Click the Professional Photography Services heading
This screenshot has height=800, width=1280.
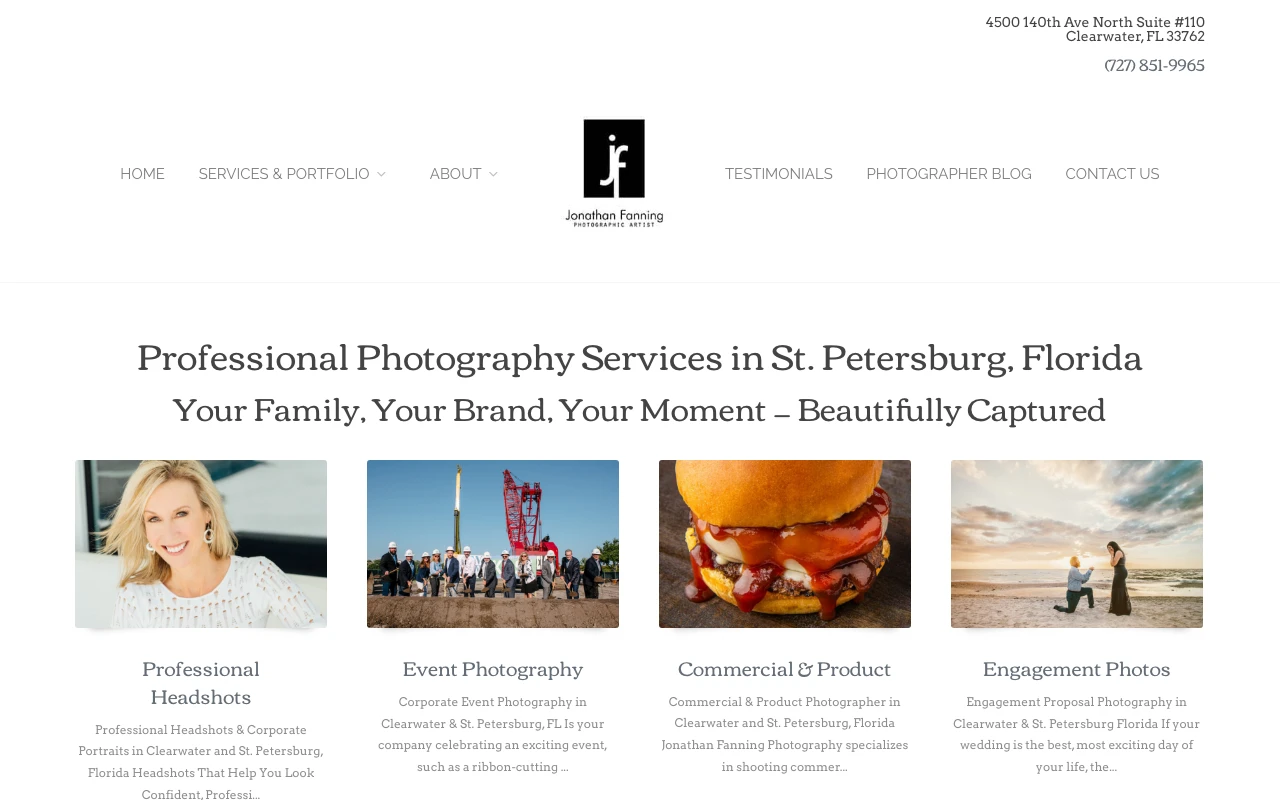click(x=640, y=357)
